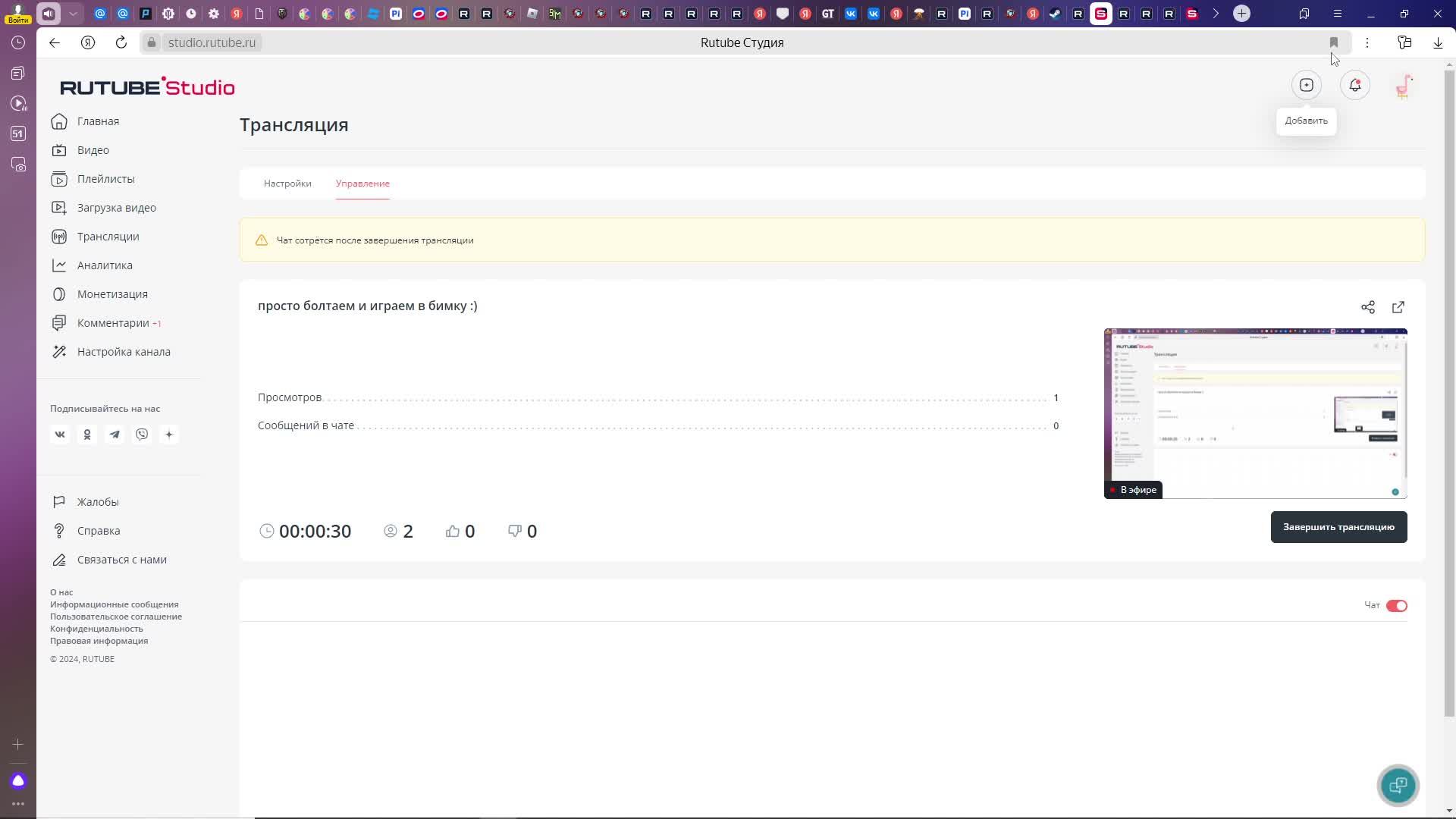Viewport: 1456px width, 819px height.
Task: Click the Связаться с нами pencil icon
Action: [x=59, y=560]
